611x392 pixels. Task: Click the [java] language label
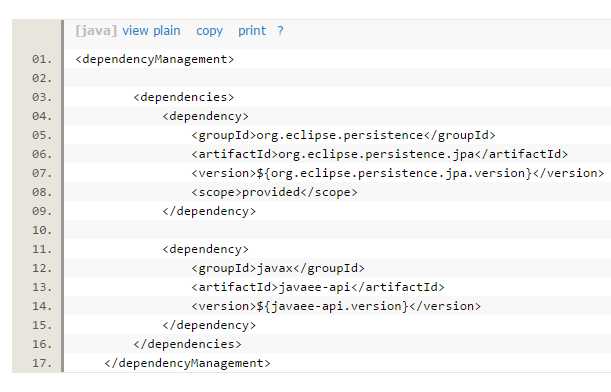tap(96, 31)
